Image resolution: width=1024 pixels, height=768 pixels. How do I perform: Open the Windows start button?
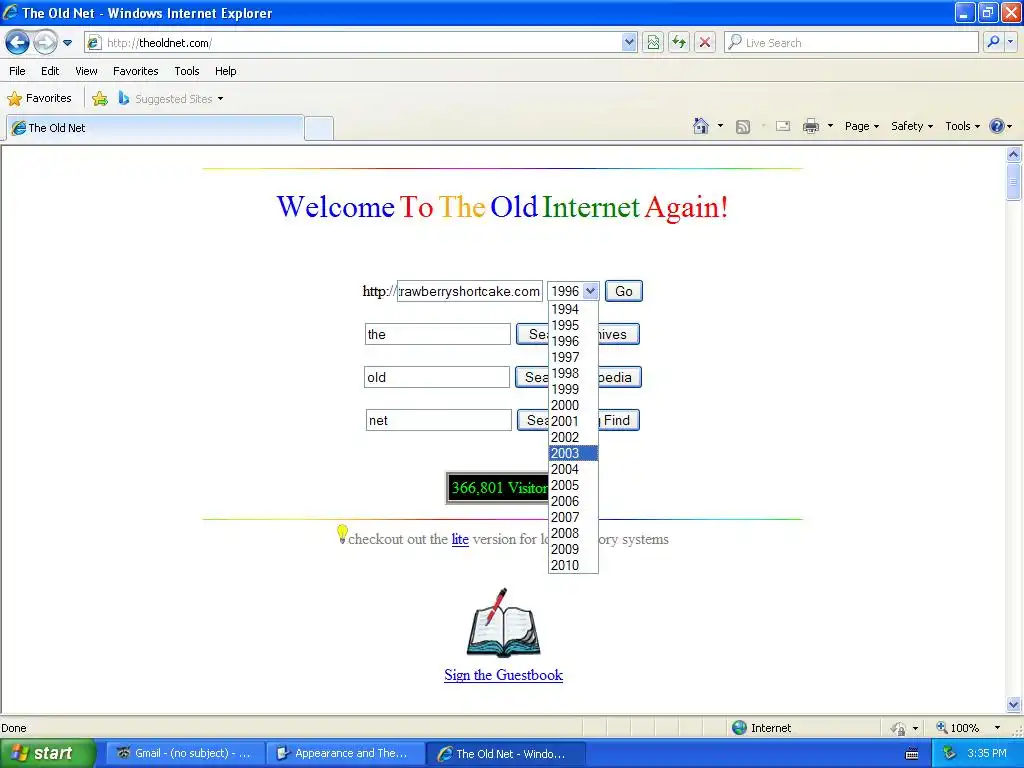point(47,753)
